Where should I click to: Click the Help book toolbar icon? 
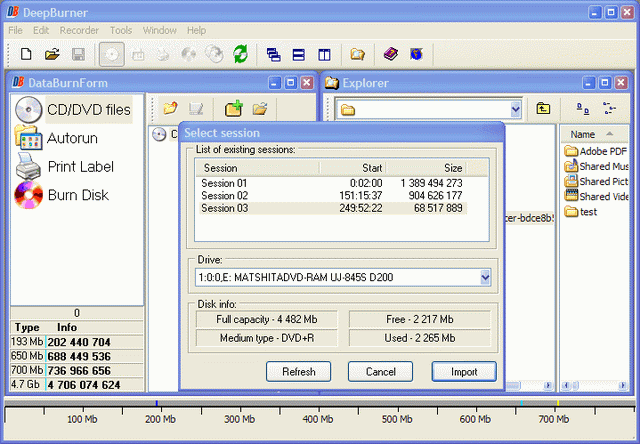(390, 54)
